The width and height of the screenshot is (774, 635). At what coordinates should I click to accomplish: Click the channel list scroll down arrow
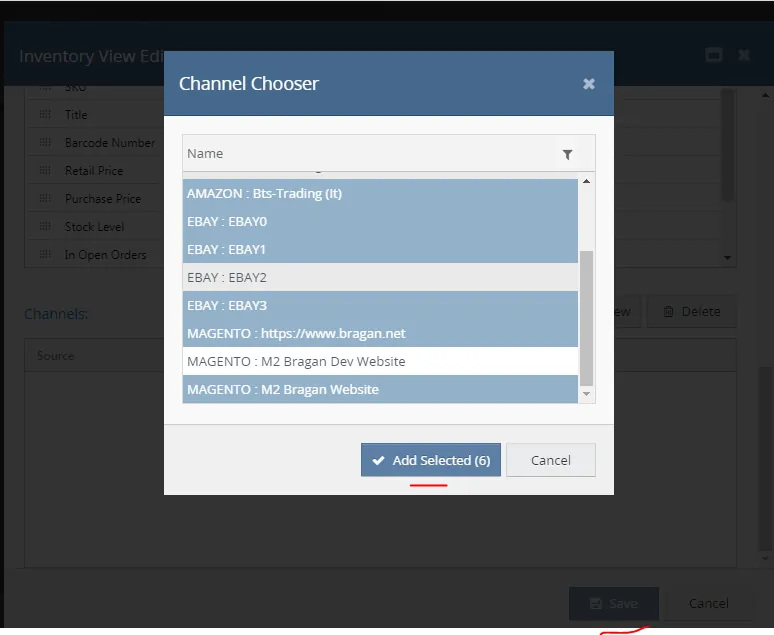[586, 394]
